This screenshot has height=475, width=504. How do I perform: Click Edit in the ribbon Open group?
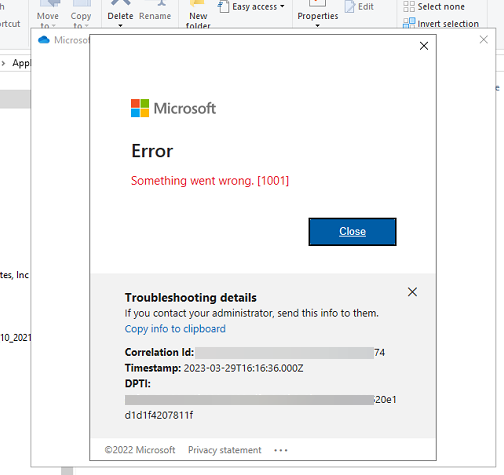359,7
